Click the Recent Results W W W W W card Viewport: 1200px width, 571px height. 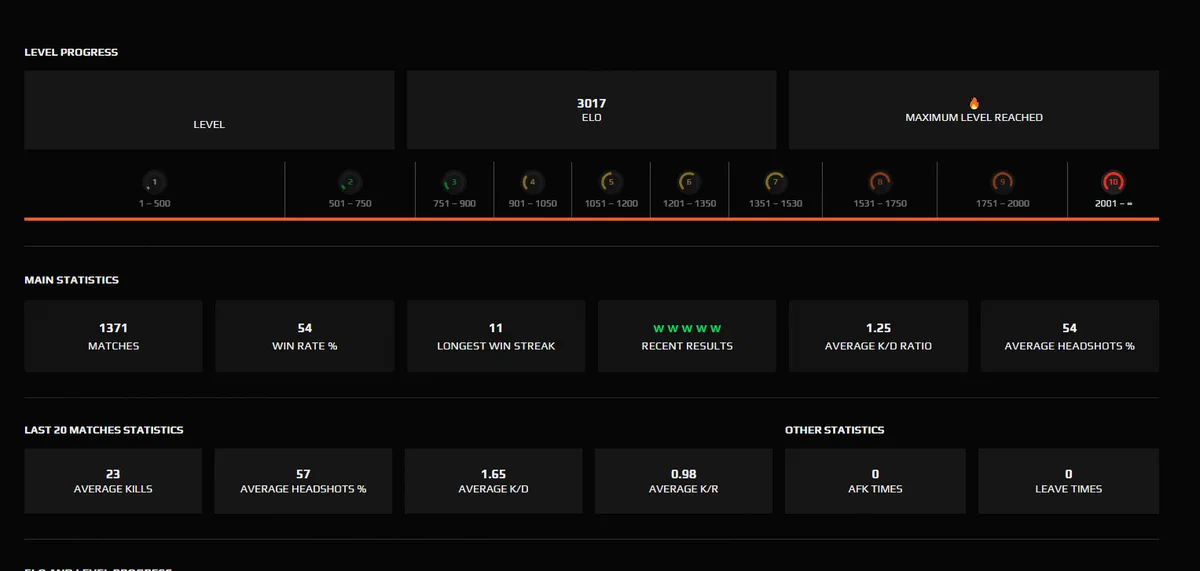pos(687,336)
